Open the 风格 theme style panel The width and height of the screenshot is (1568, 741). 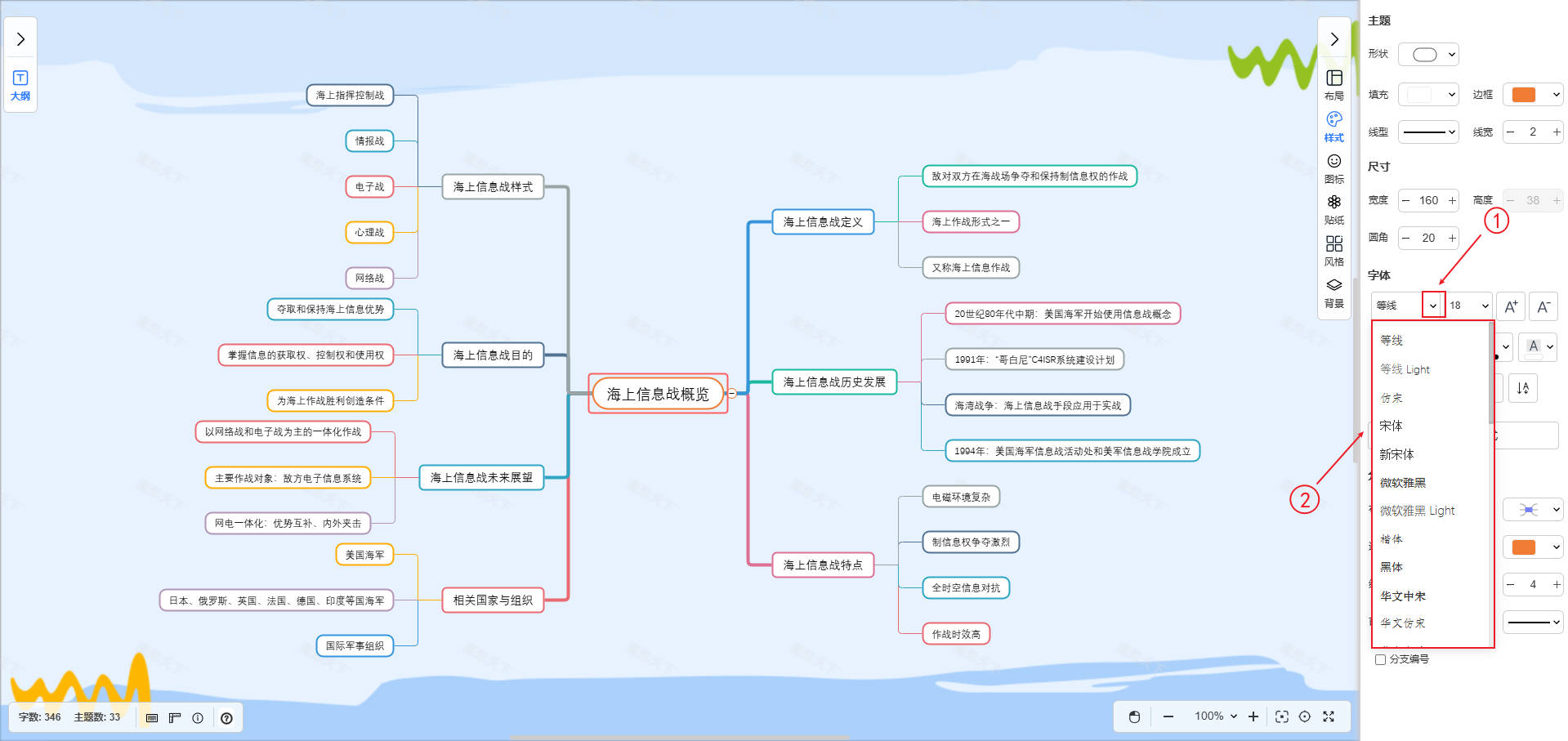[x=1333, y=250]
